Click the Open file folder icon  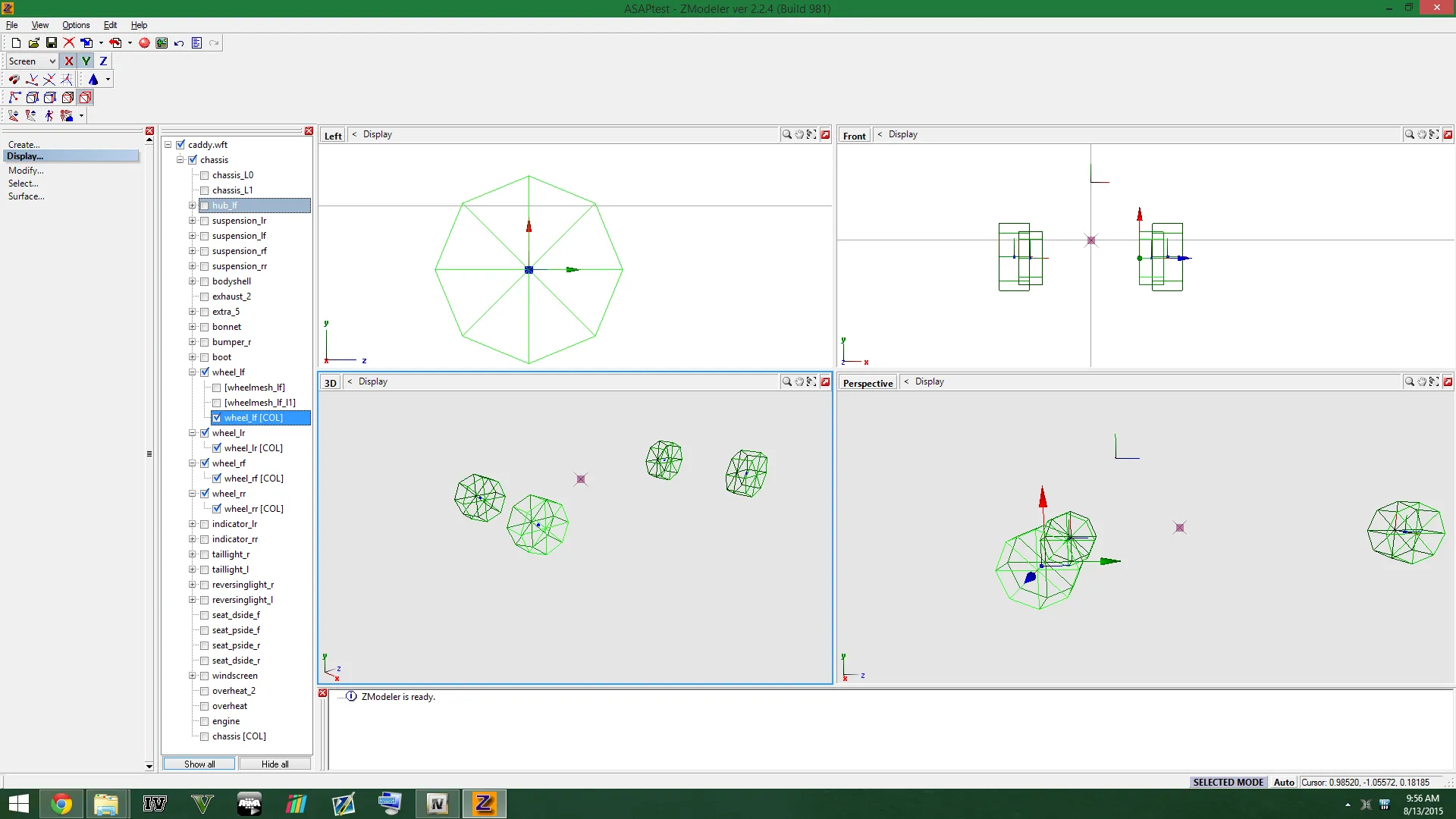pos(33,43)
